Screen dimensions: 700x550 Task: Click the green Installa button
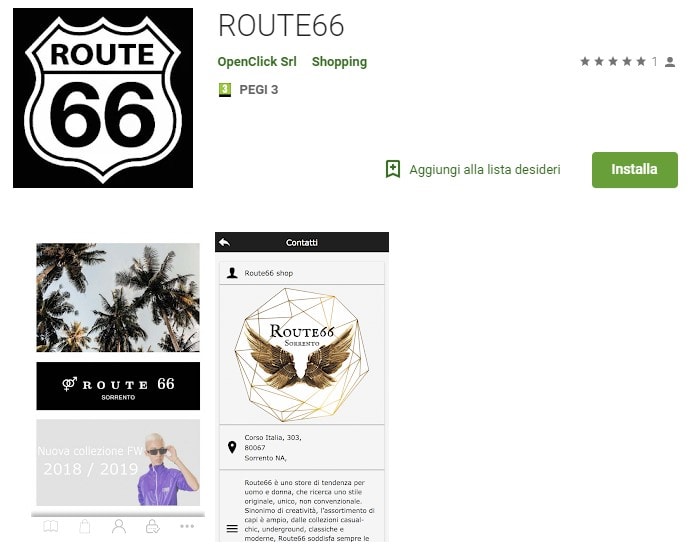(x=634, y=170)
